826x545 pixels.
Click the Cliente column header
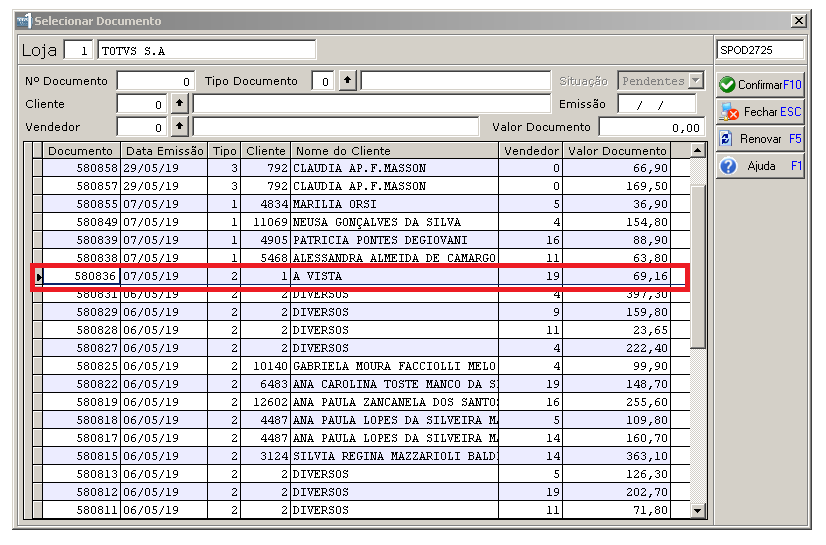coord(266,151)
